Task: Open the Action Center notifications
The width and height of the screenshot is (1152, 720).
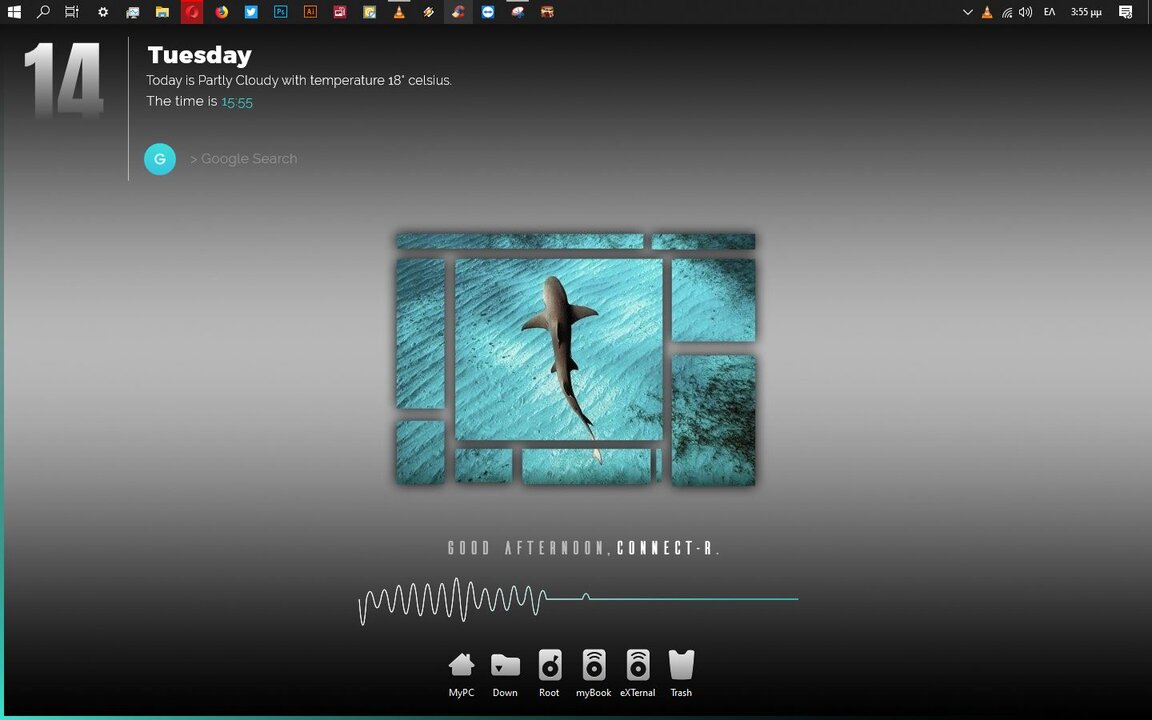Action: pyautogui.click(x=1125, y=12)
